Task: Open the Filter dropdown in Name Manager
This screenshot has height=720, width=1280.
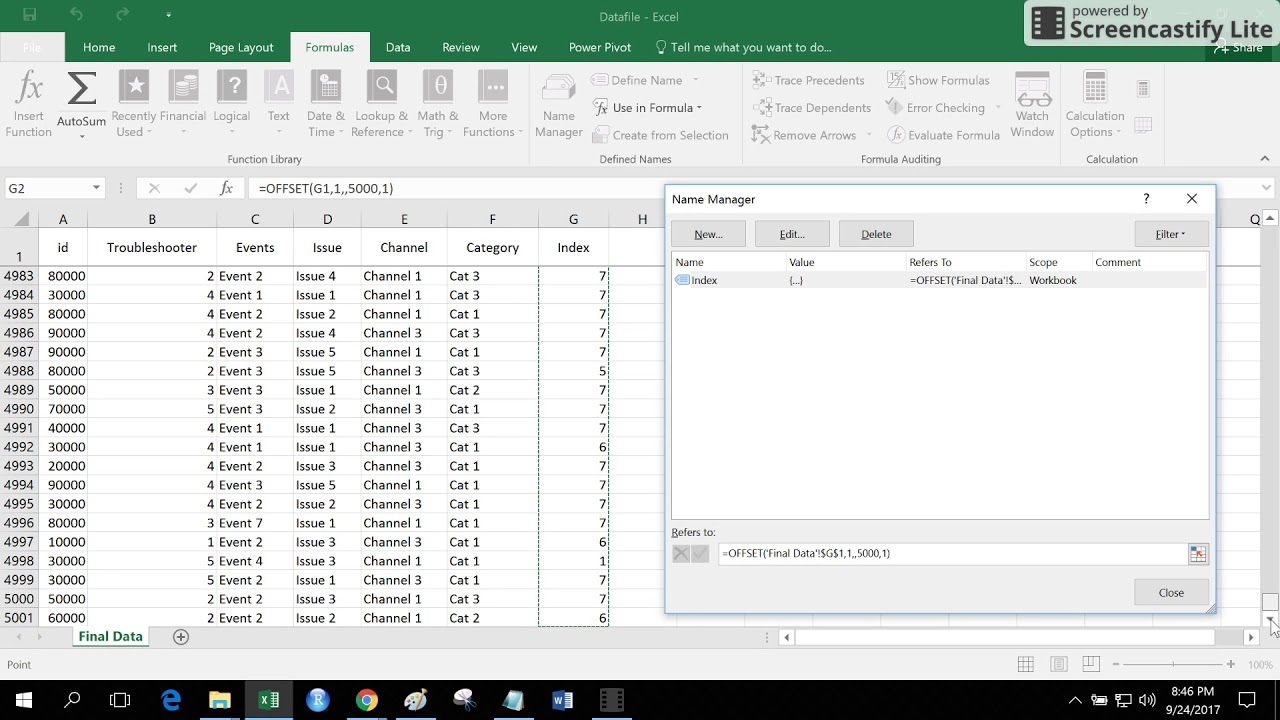Action: coord(1171,234)
